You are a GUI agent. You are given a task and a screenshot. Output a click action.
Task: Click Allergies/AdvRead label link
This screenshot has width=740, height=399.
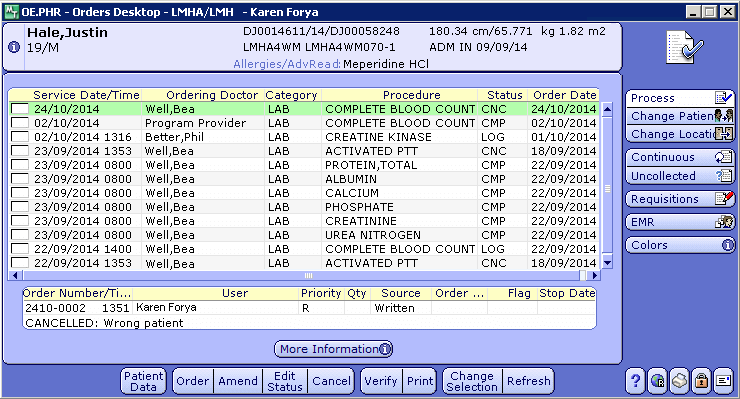(287, 64)
